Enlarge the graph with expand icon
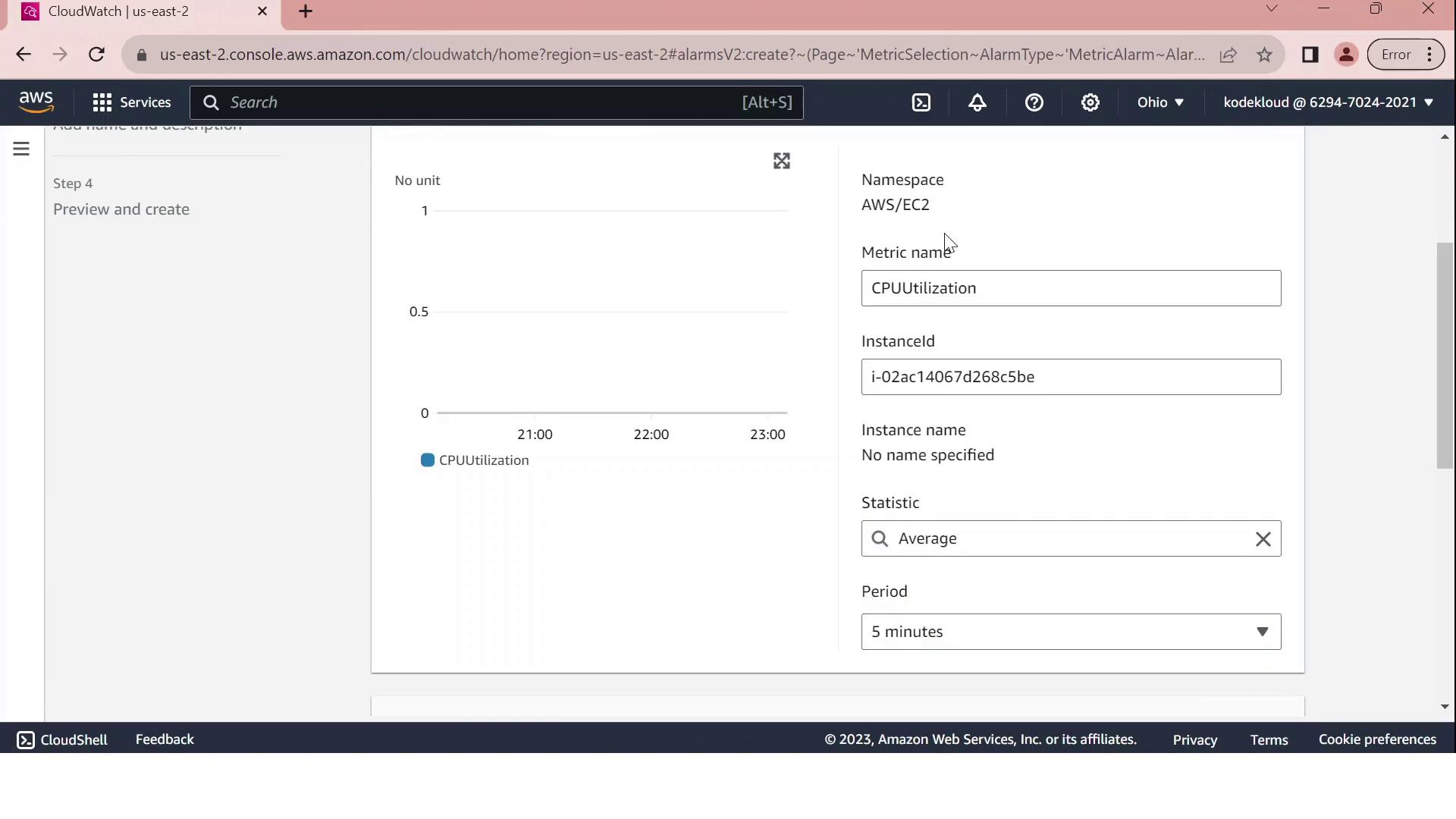Screen dimensions: 1456x819 781,161
